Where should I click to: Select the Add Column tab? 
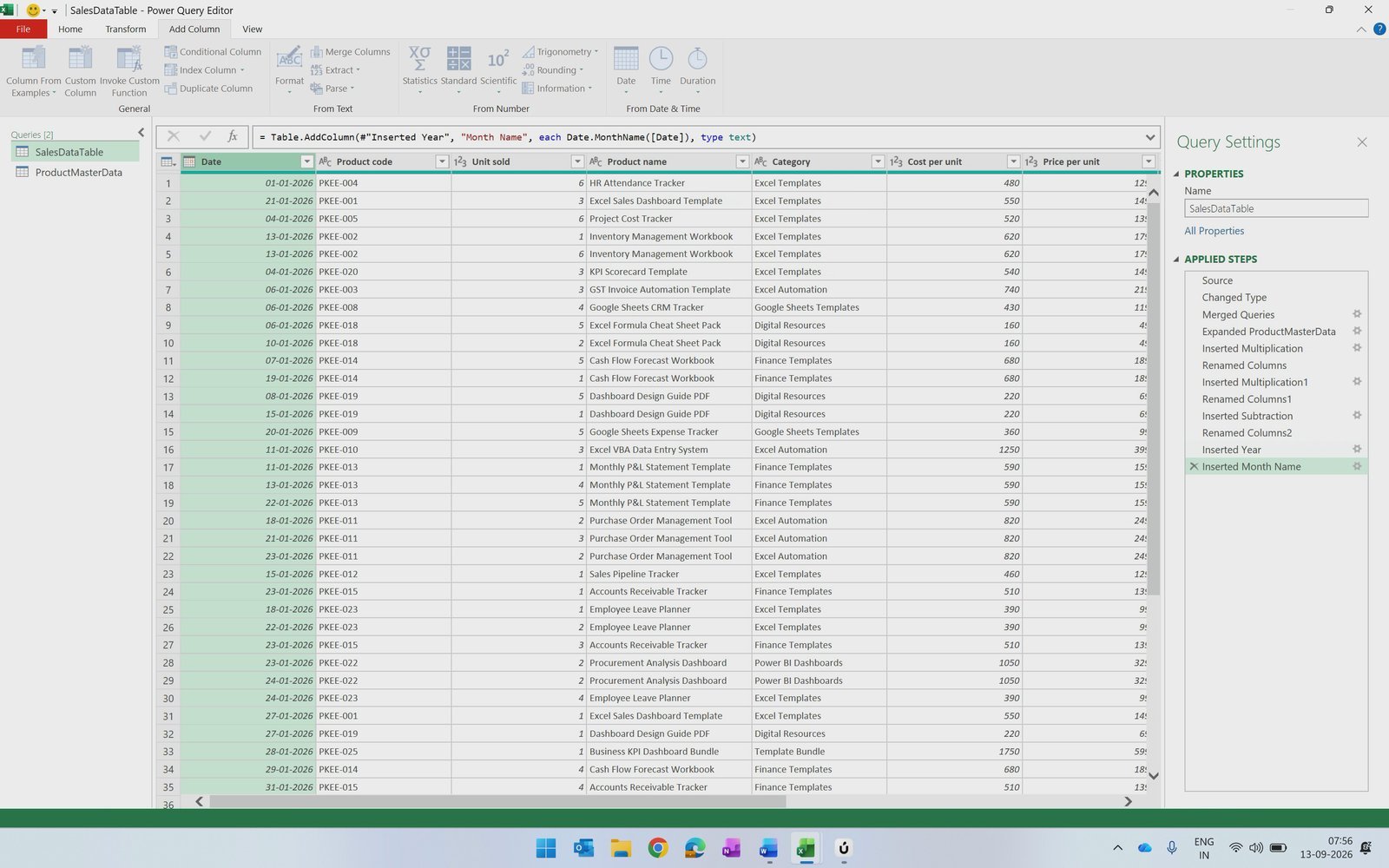pyautogui.click(x=194, y=29)
